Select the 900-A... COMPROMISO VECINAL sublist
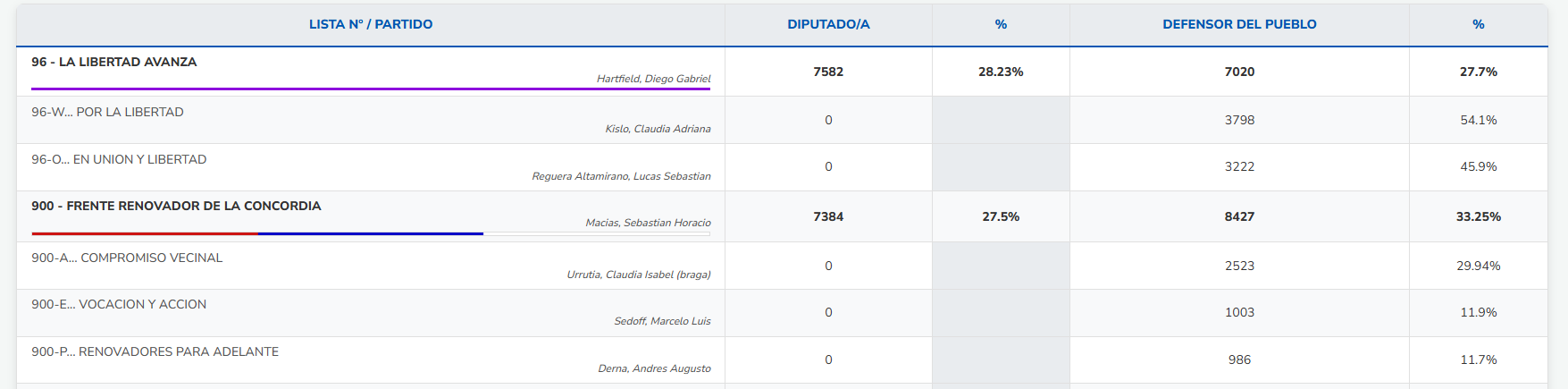 point(127,258)
